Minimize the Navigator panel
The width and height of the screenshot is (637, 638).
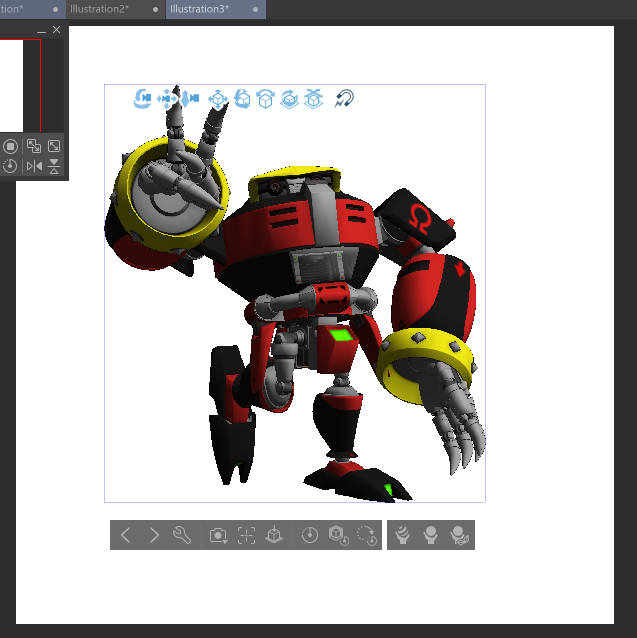coord(41,31)
